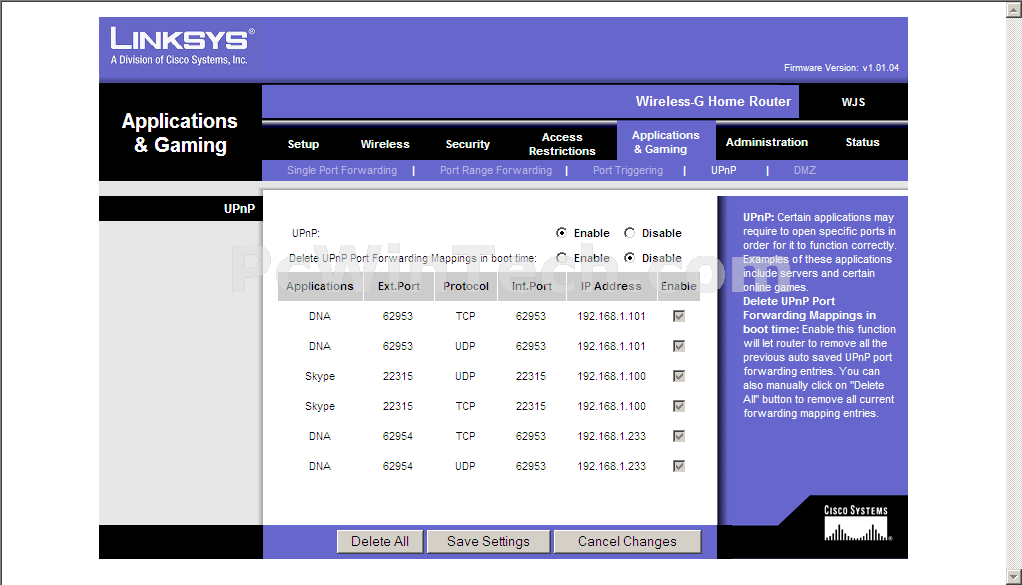This screenshot has height=585, width=1022.
Task: Click the Enable column header
Action: click(x=679, y=286)
